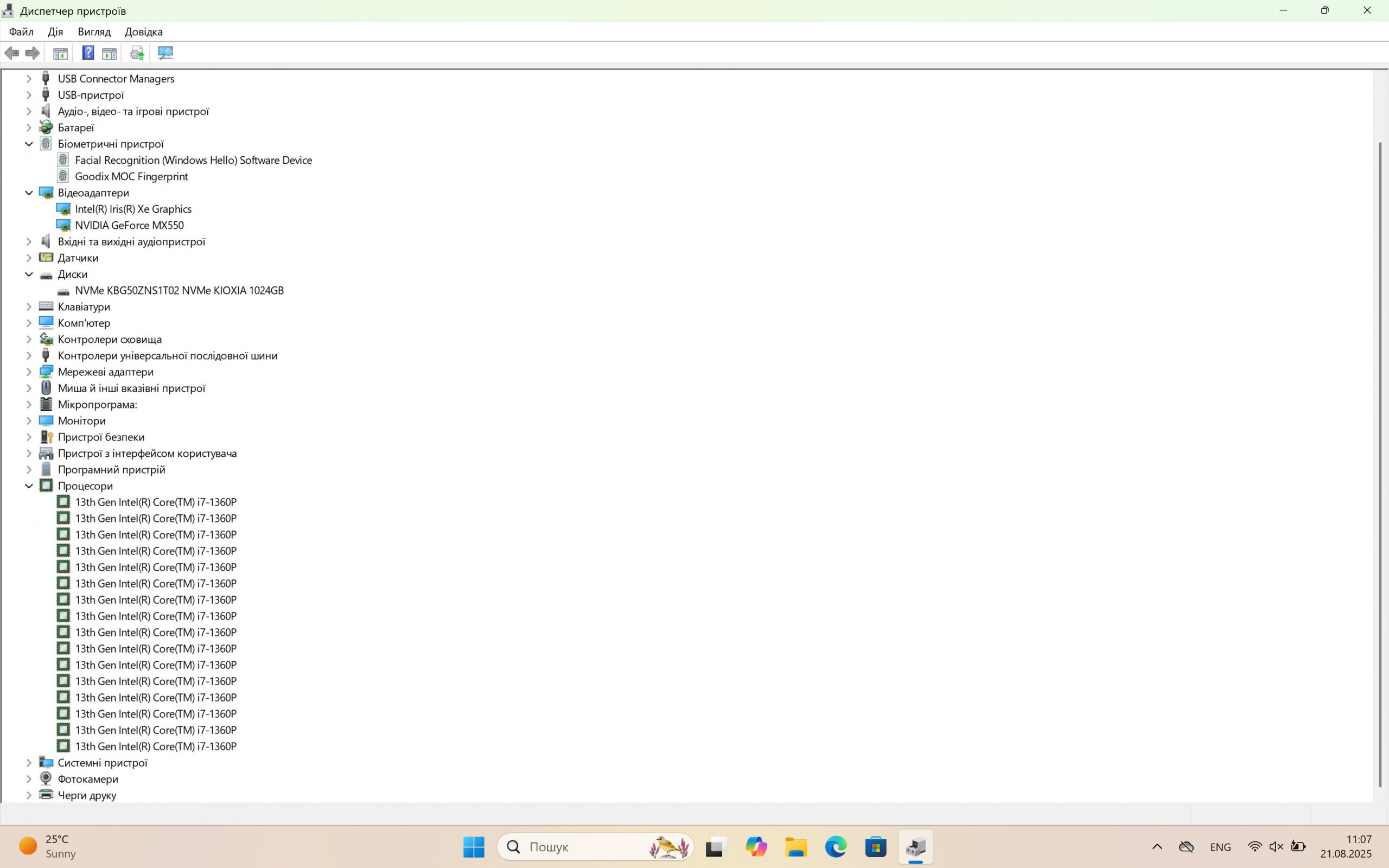Click the Пошук taskbar search box
This screenshot has height=868, width=1389.
(x=595, y=847)
